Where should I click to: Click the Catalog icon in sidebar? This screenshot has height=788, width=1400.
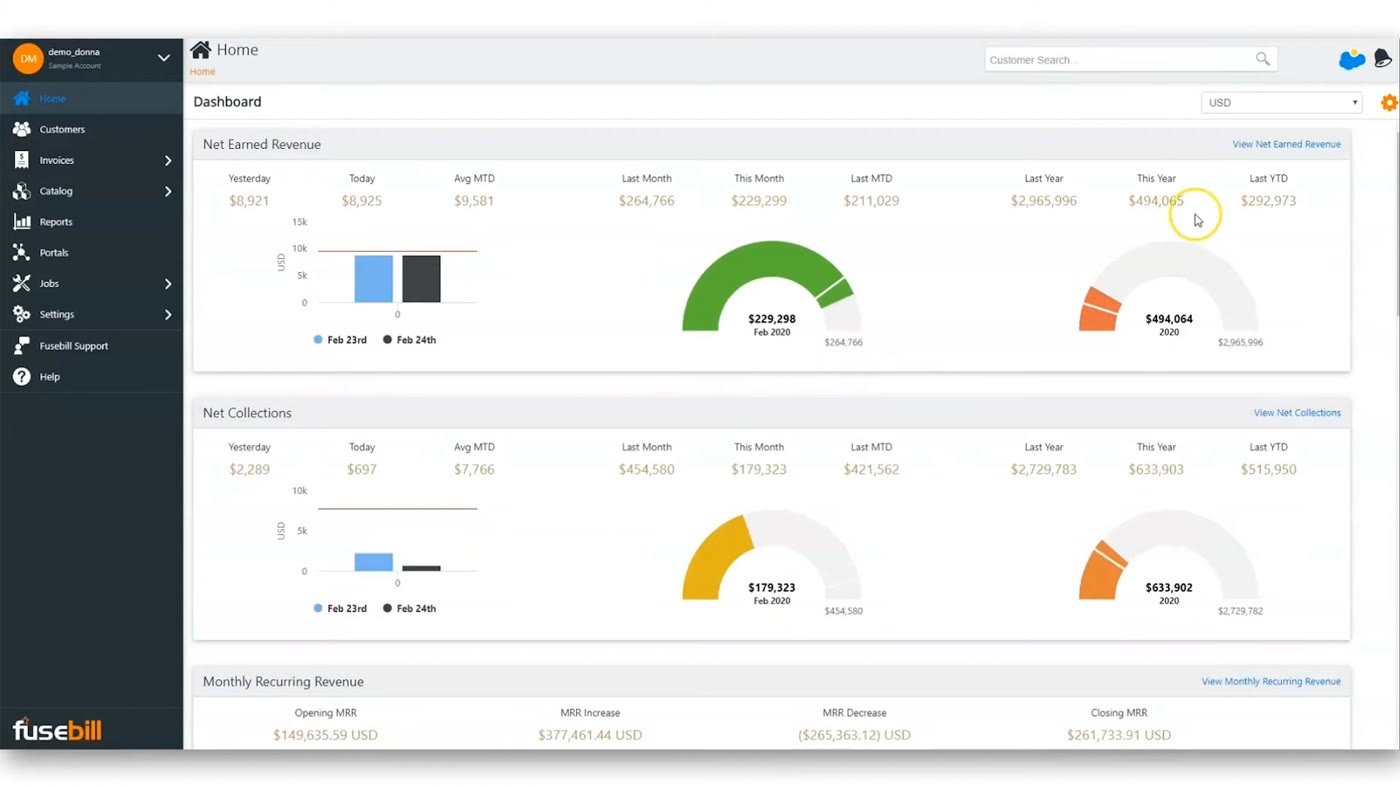[x=21, y=191]
